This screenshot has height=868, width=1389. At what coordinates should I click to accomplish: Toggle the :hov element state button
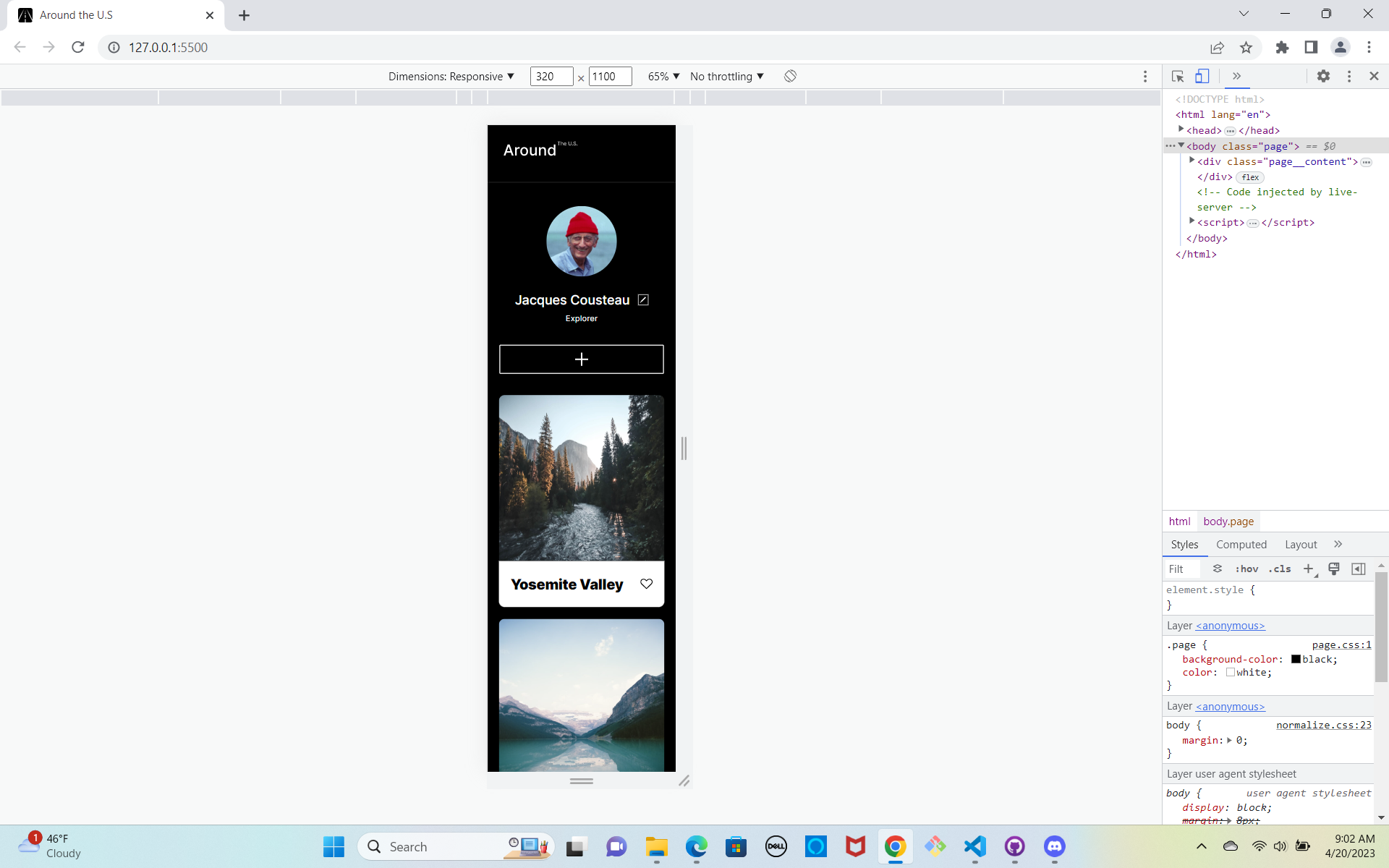(1246, 569)
